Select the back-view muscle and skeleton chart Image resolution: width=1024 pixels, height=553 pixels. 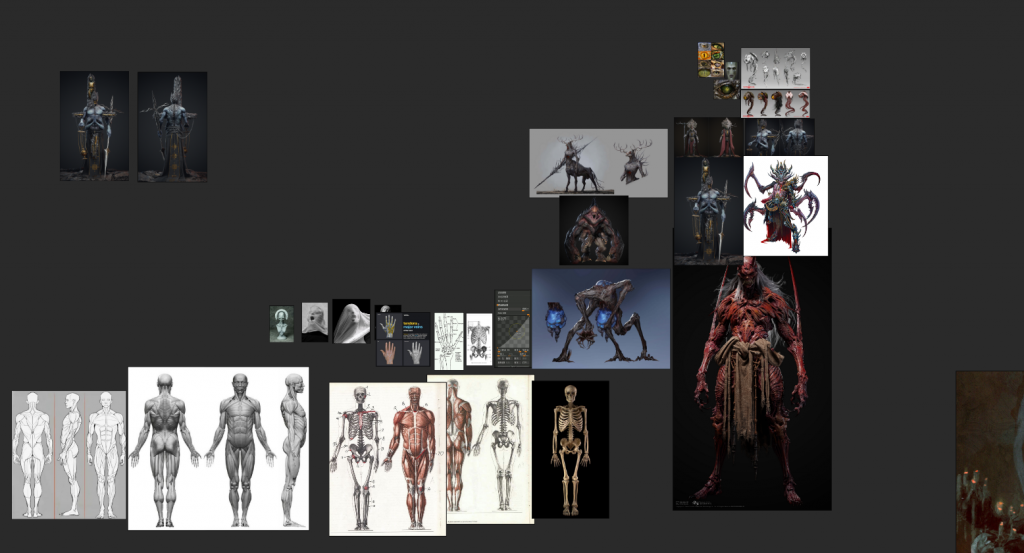click(x=490, y=449)
